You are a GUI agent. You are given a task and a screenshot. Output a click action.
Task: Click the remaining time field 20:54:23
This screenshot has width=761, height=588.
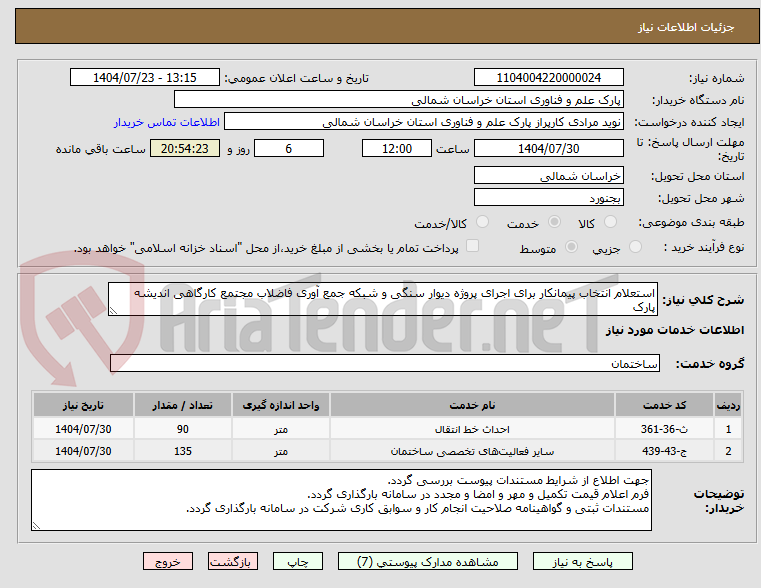click(185, 148)
